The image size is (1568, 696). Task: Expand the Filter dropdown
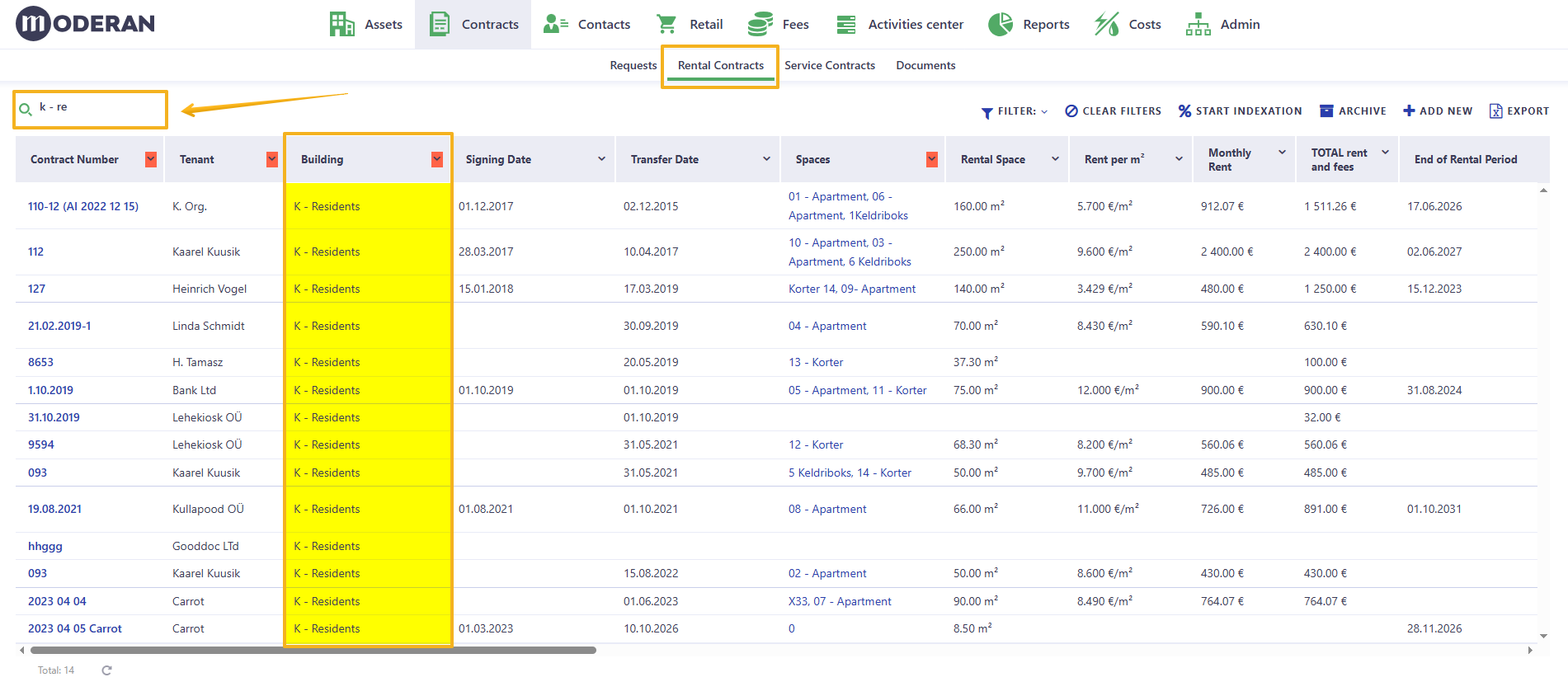coord(1015,111)
